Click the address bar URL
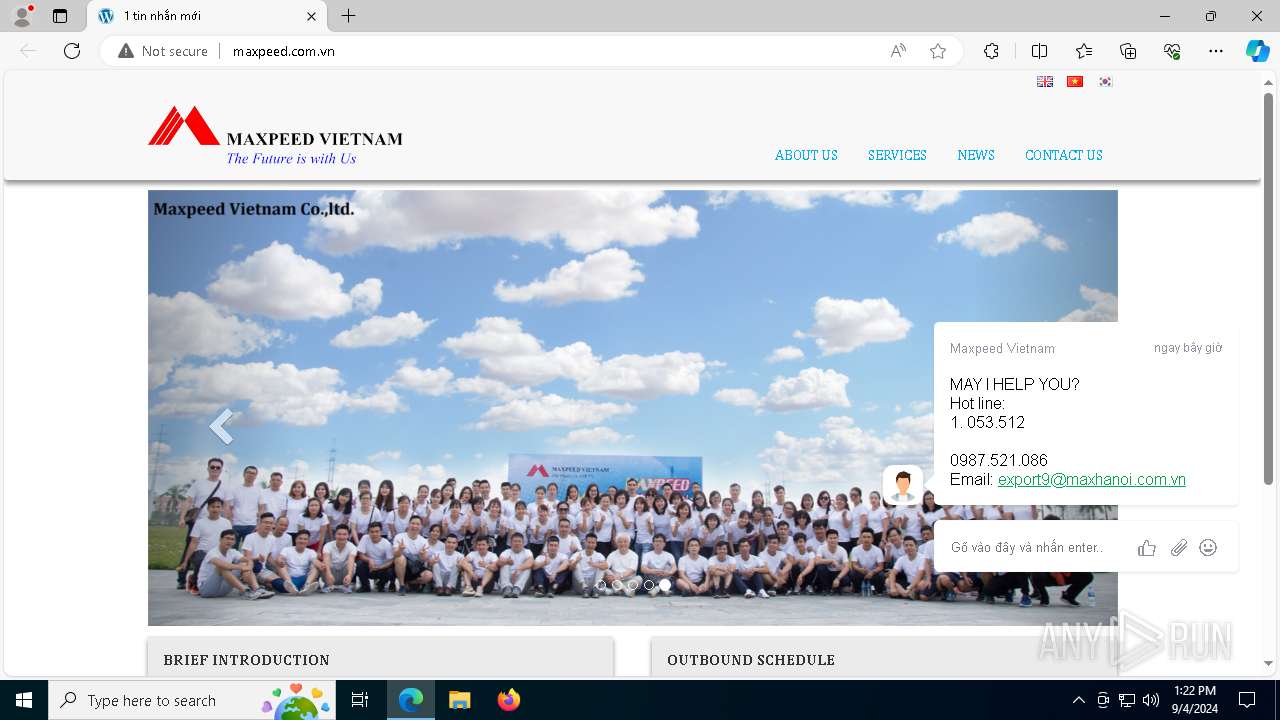Image resolution: width=1280 pixels, height=720 pixels. (x=284, y=51)
